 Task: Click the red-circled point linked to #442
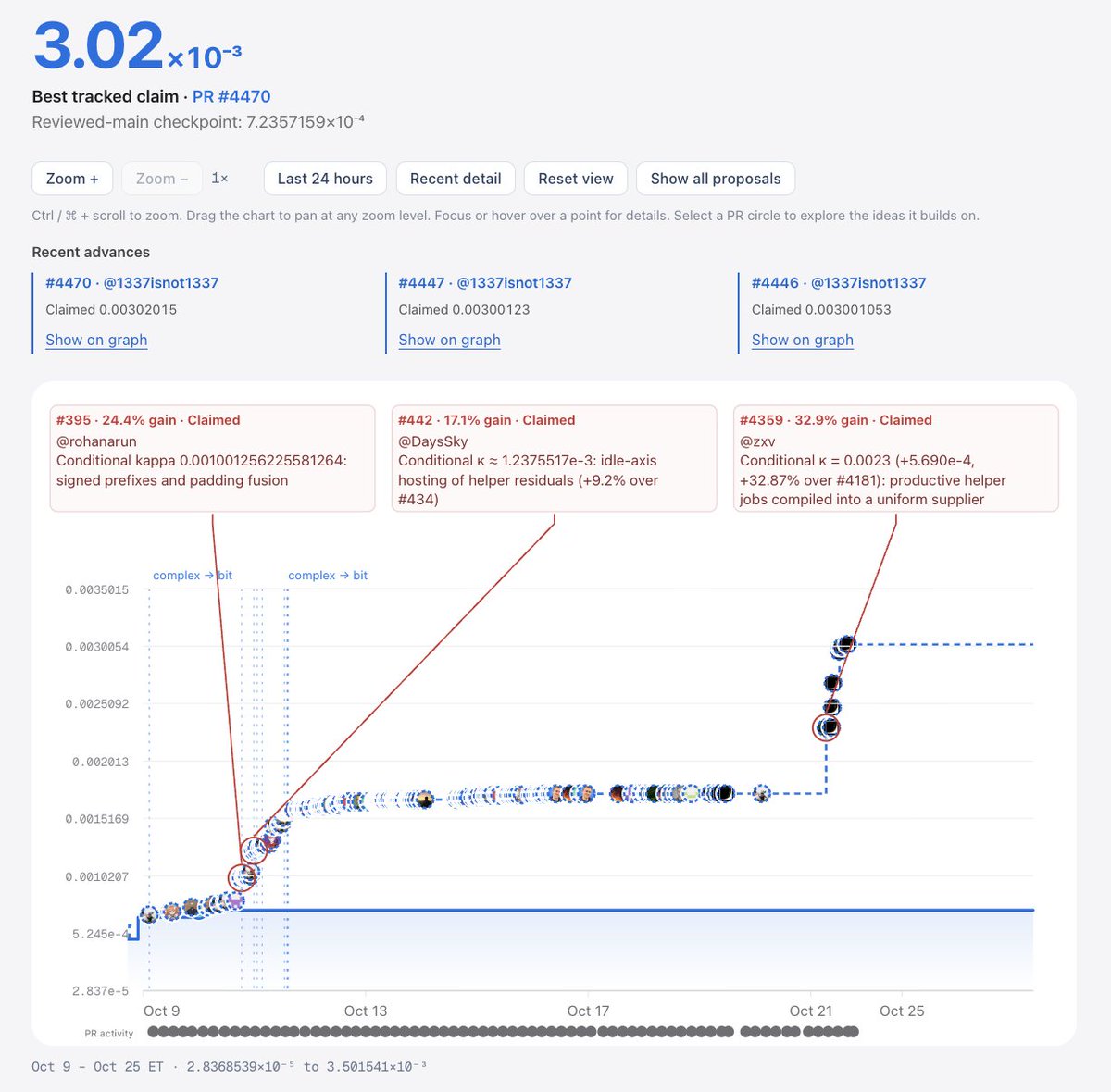[255, 850]
